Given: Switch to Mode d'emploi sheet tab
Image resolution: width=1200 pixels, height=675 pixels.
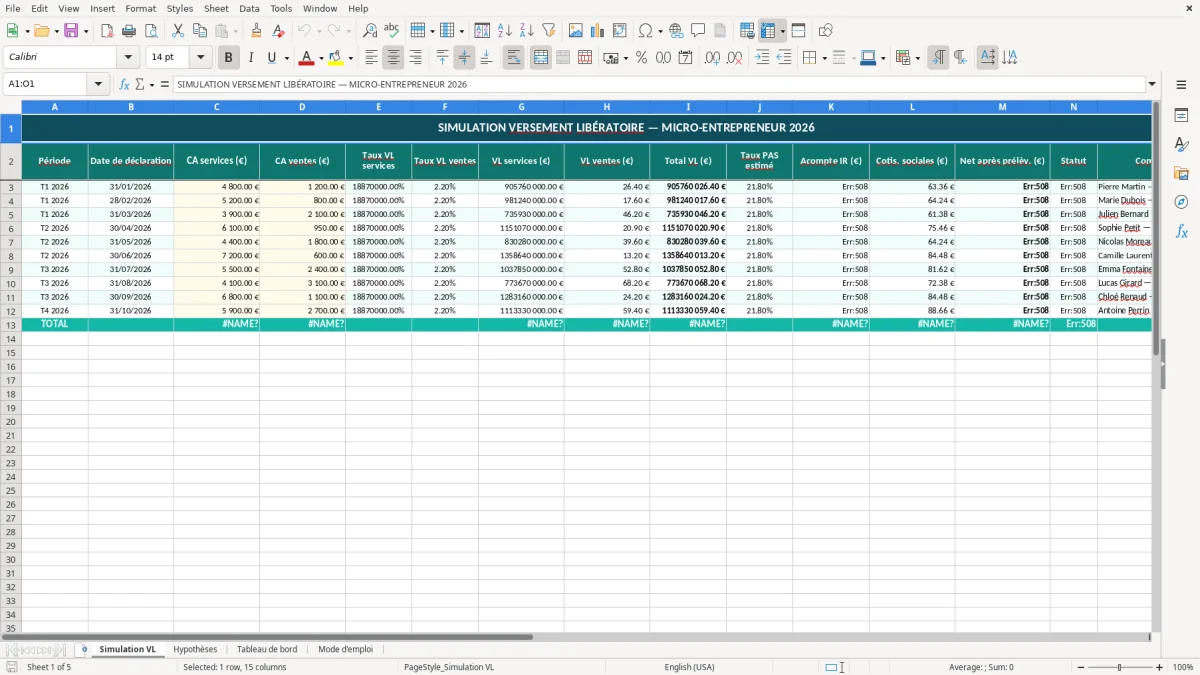Looking at the screenshot, I should click(x=345, y=650).
